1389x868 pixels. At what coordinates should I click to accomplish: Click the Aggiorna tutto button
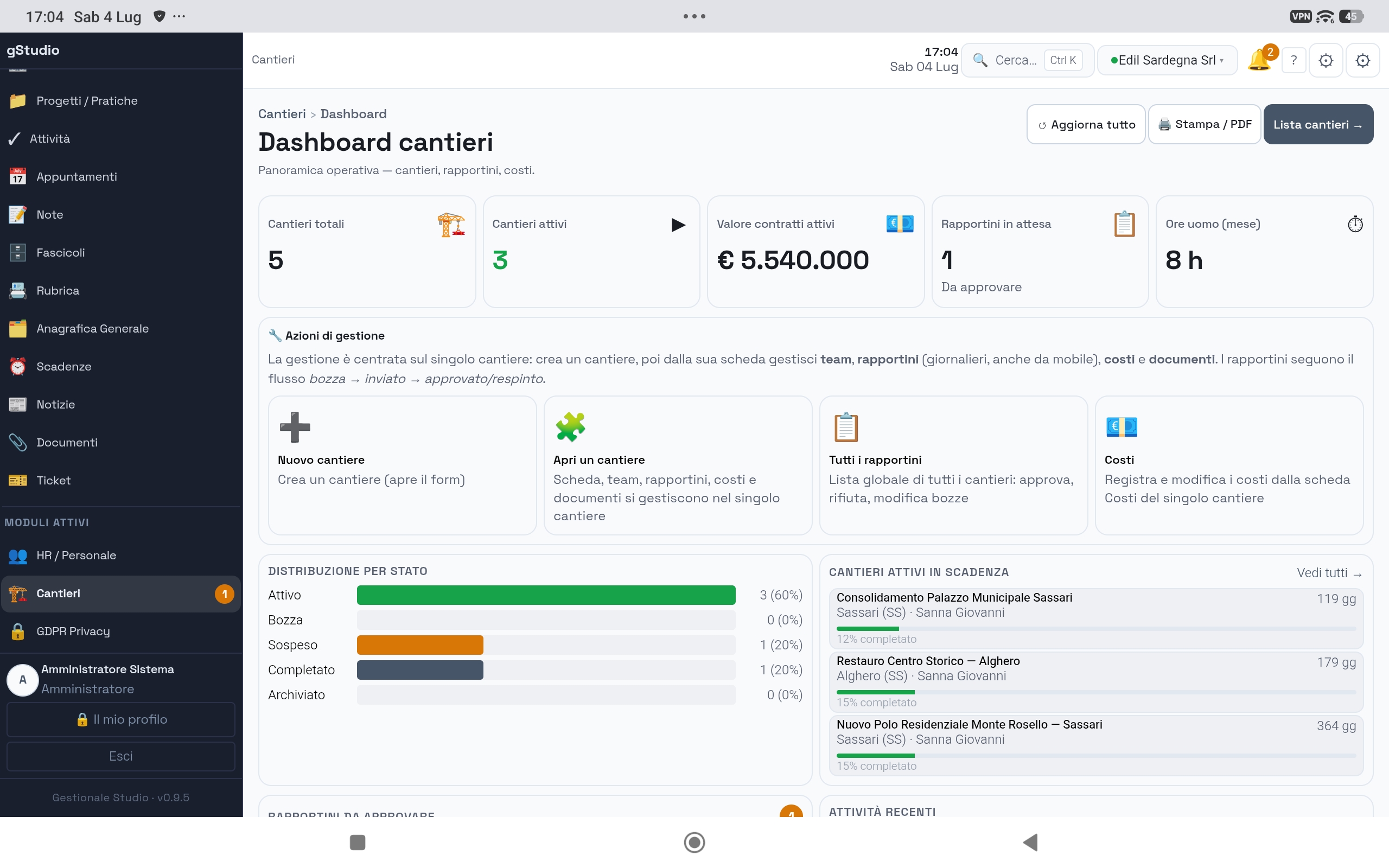click(1086, 124)
